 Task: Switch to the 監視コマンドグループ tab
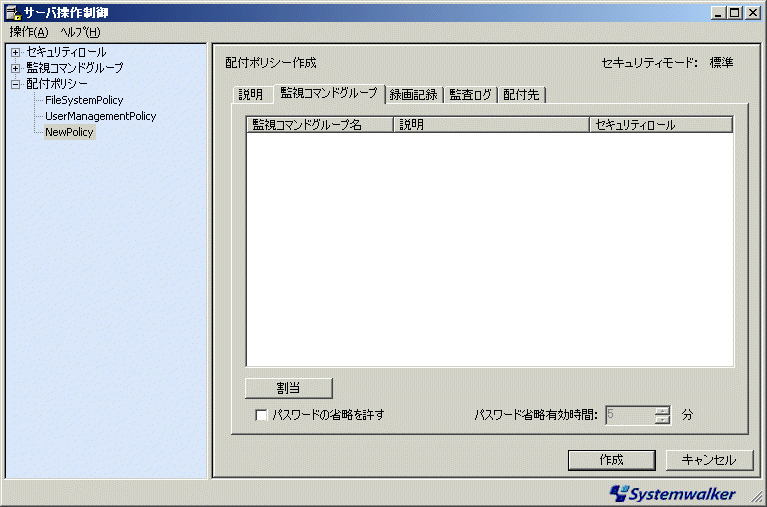[x=329, y=93]
